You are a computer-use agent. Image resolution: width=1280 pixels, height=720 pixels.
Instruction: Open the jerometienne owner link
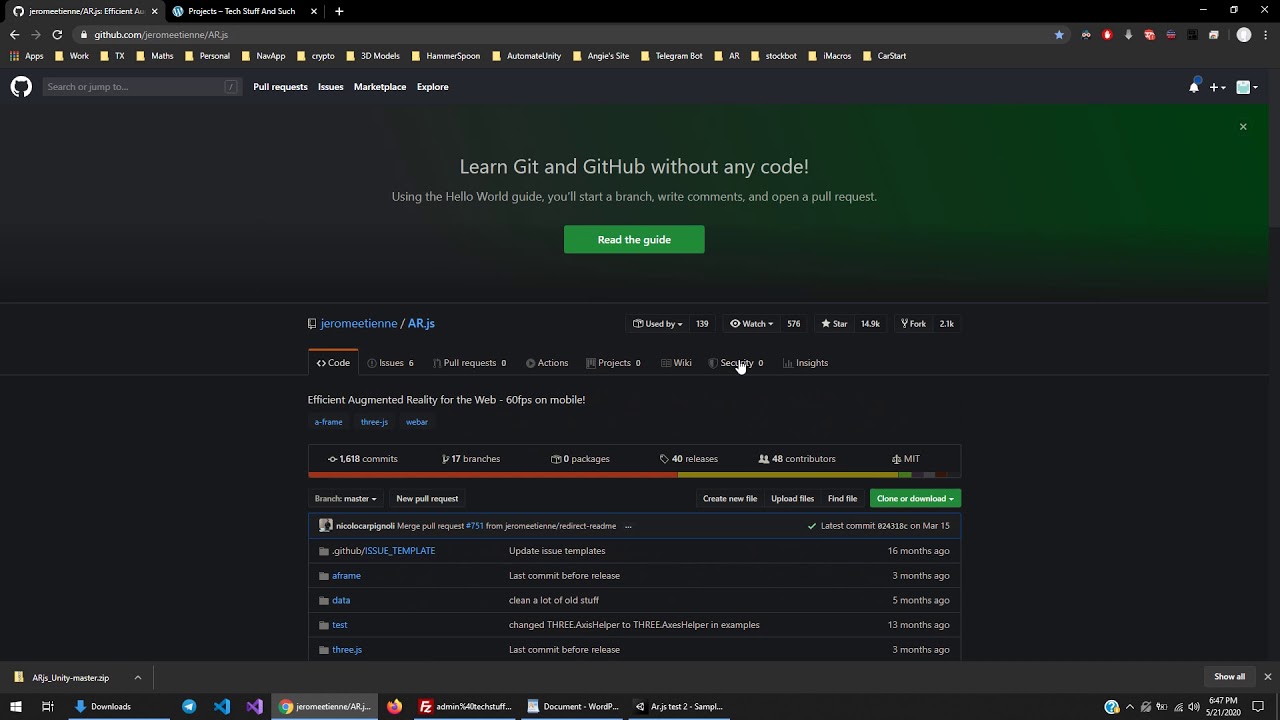click(359, 324)
